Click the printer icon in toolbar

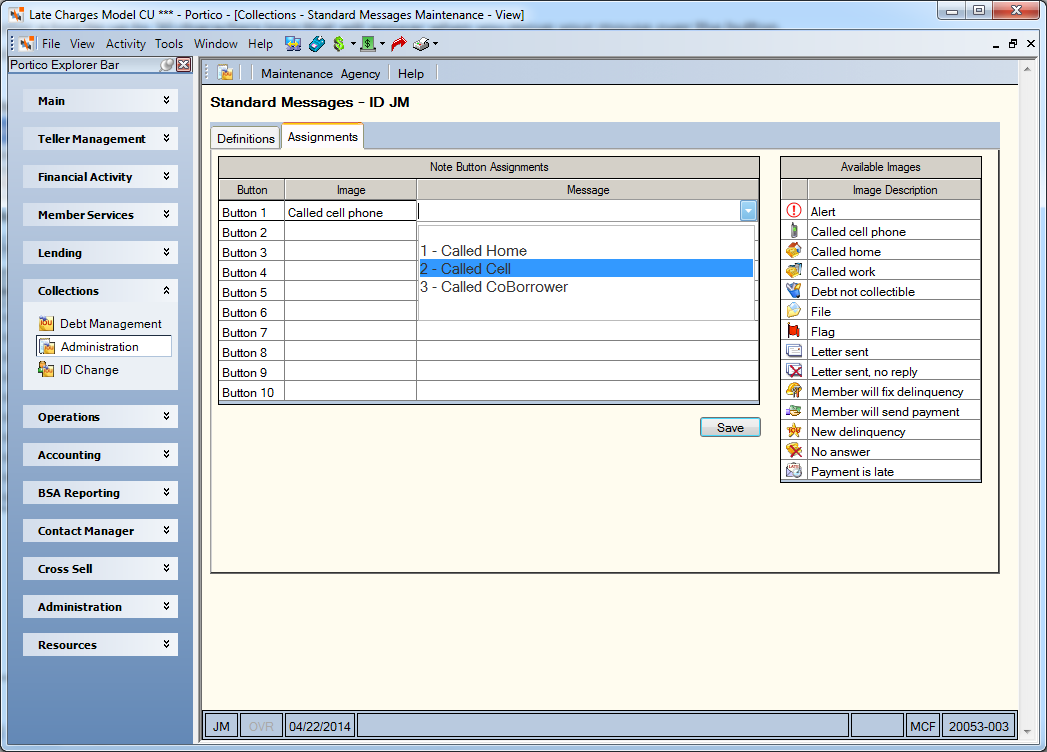421,44
